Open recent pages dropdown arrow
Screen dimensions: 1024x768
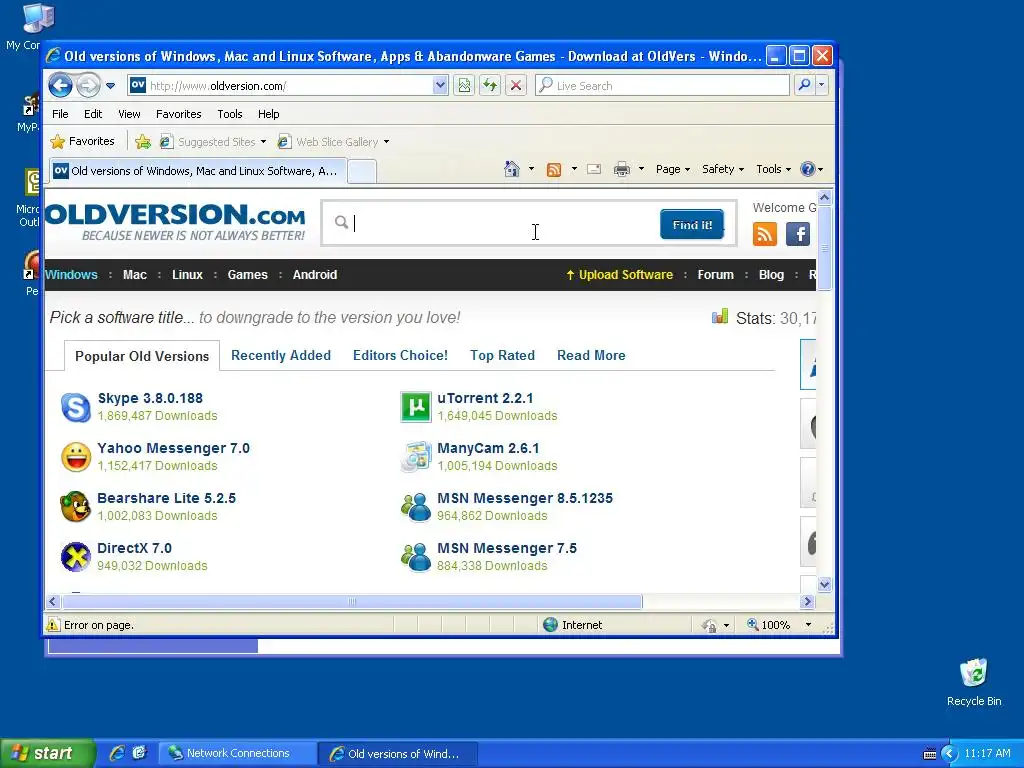pyautogui.click(x=110, y=86)
